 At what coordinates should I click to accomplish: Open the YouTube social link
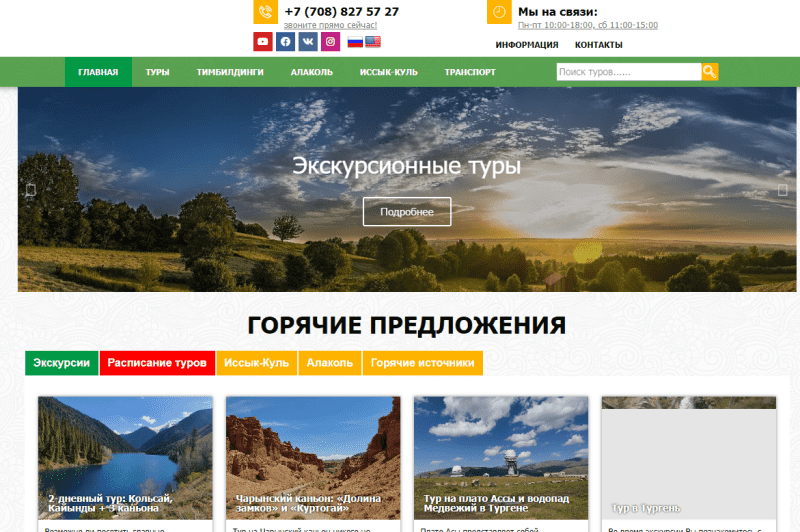point(263,42)
